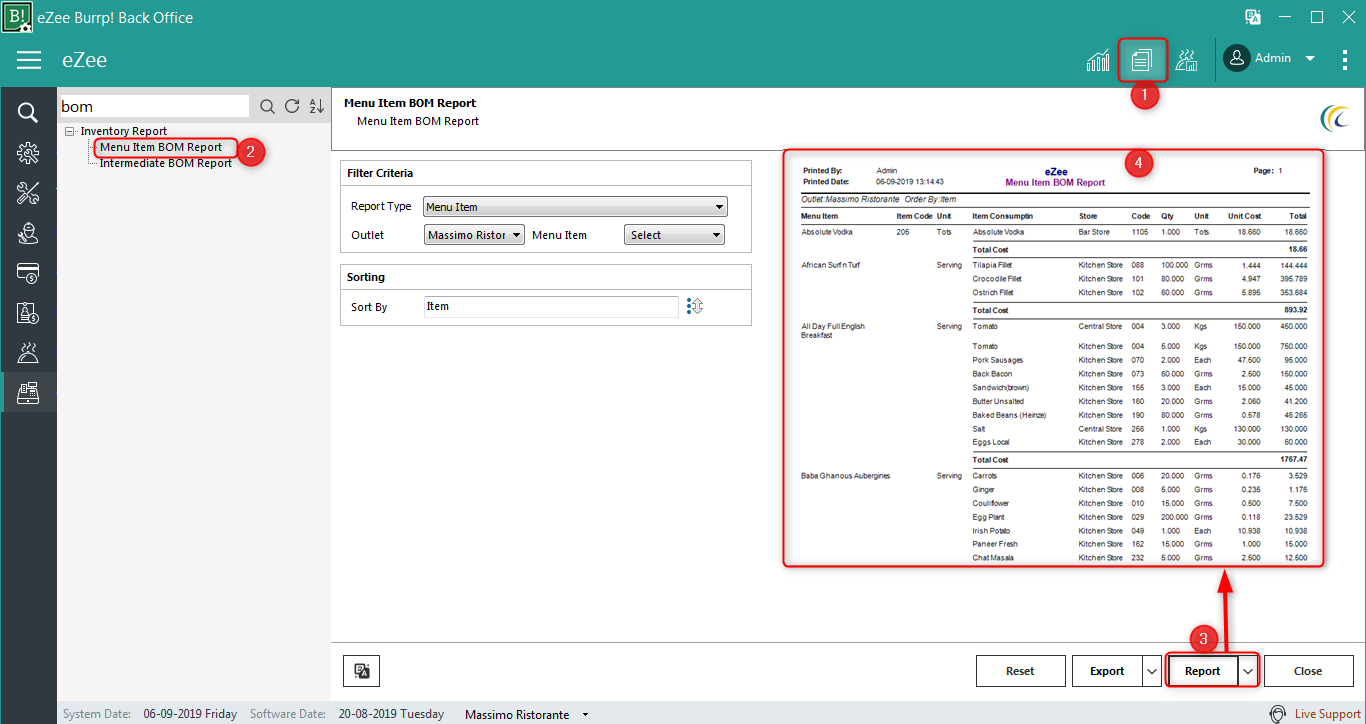Screen dimensions: 1366x724
Task: Open the Report Type dropdown
Action: (x=575, y=207)
